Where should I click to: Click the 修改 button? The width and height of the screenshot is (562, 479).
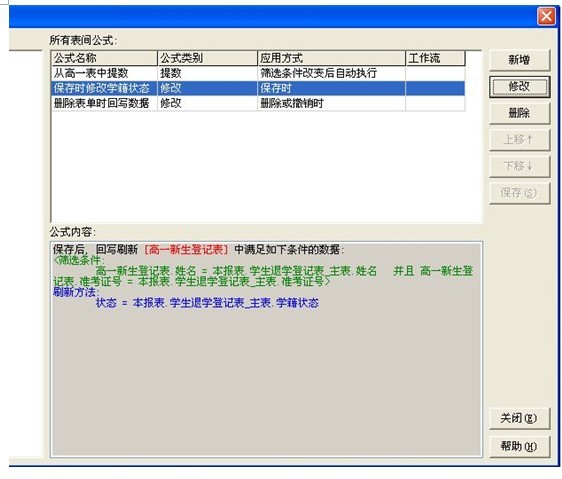pos(519,86)
